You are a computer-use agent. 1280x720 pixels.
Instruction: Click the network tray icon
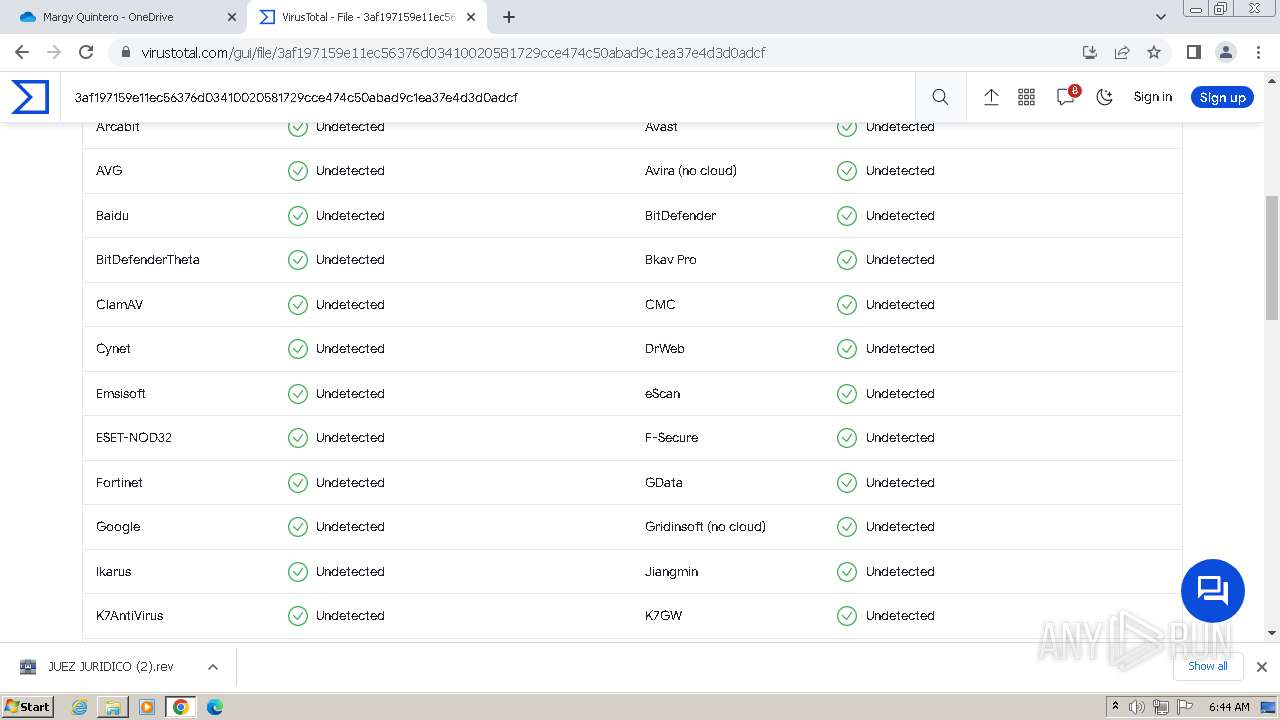(1161, 707)
